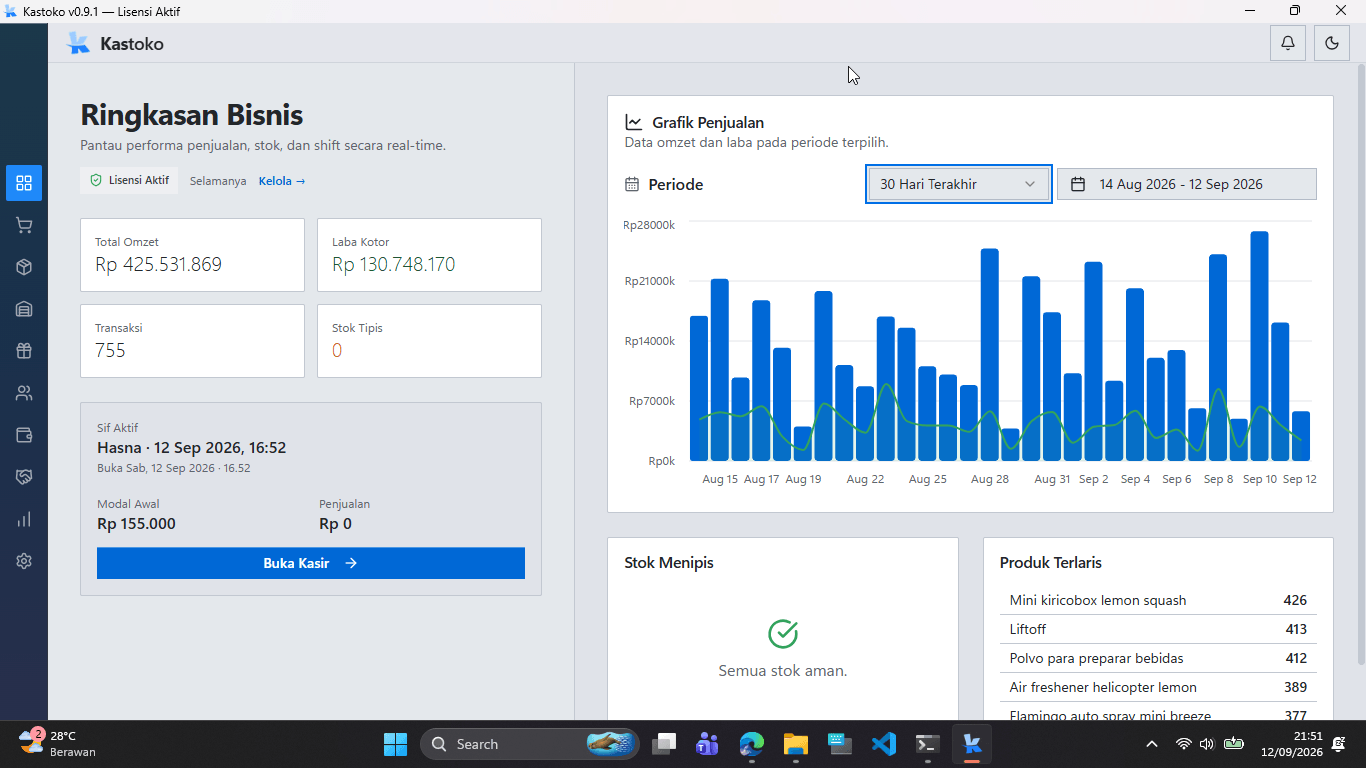Select the Stok Tipis card
This screenshot has width=1366, height=768.
pyautogui.click(x=429, y=341)
